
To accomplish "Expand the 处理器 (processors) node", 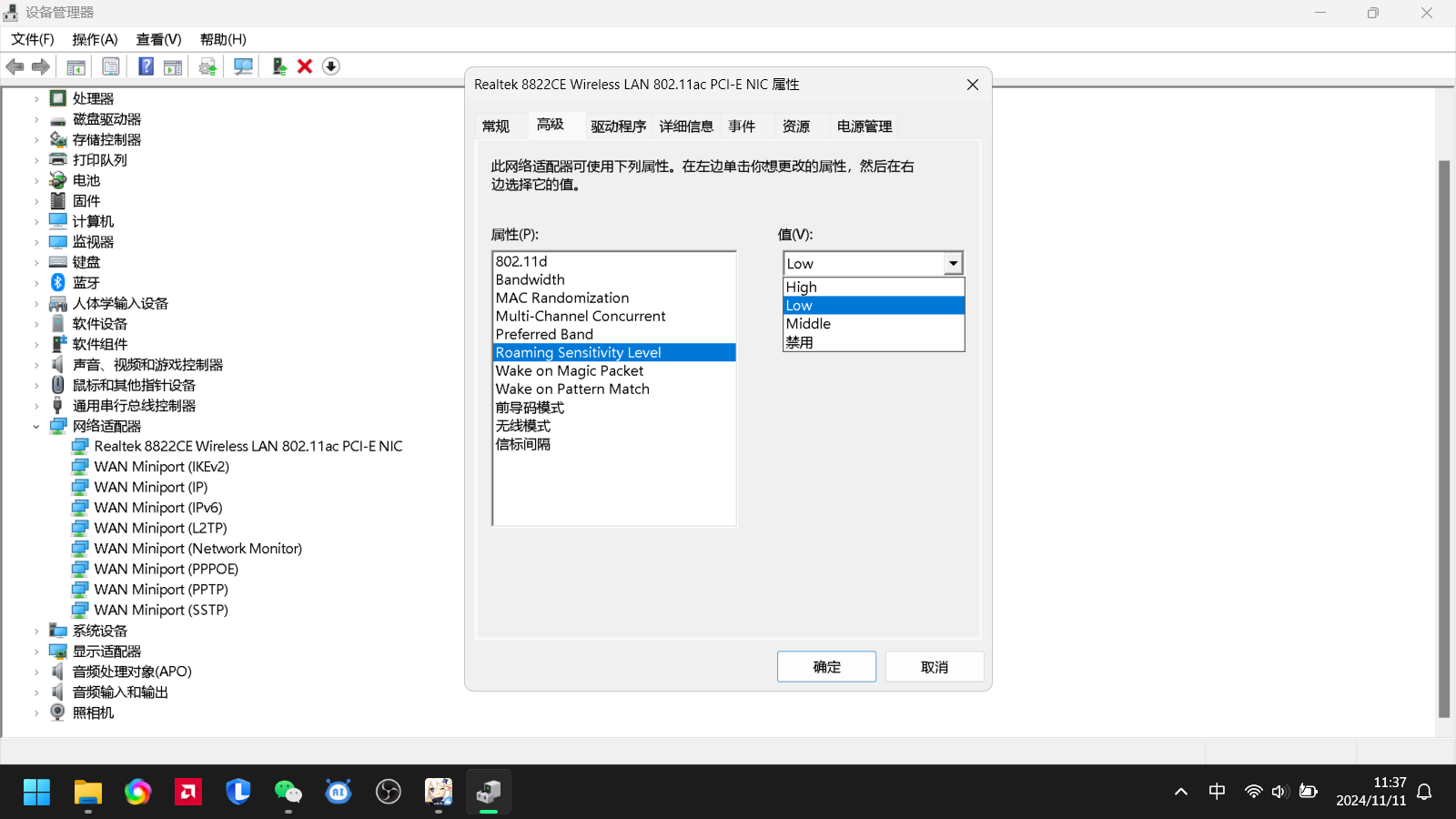I will point(36,98).
